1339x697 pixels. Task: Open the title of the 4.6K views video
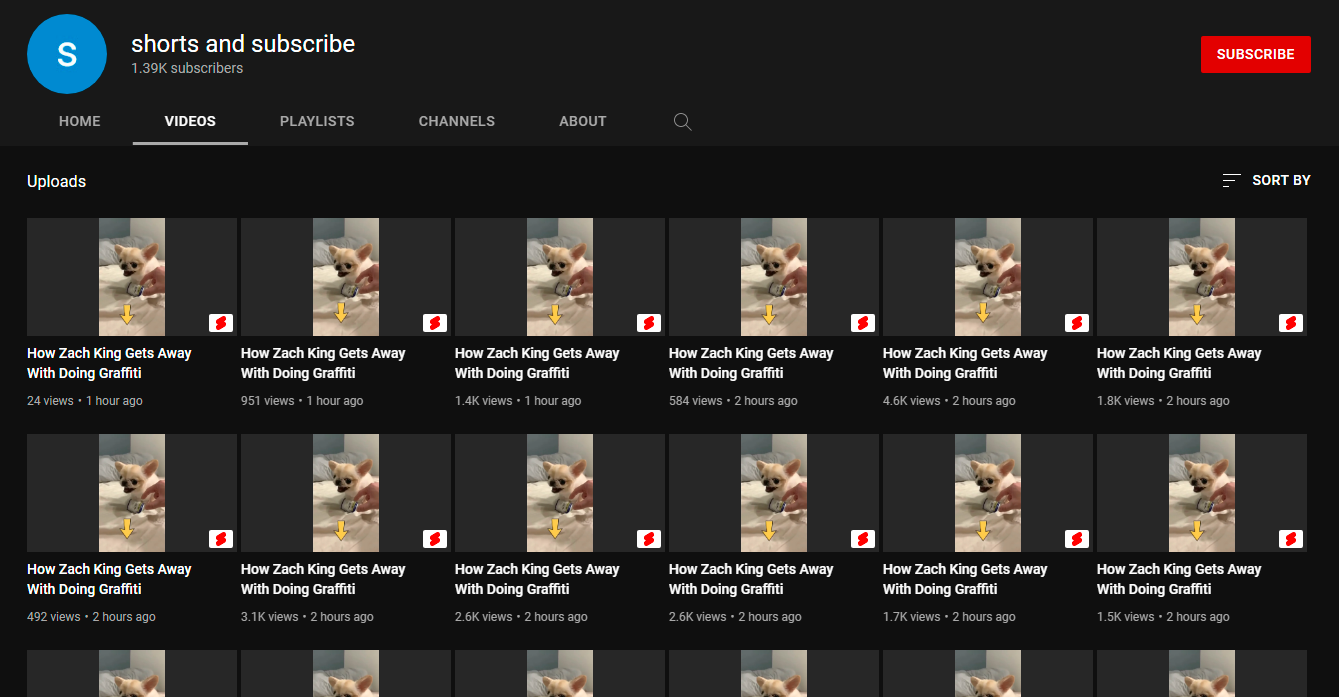965,363
